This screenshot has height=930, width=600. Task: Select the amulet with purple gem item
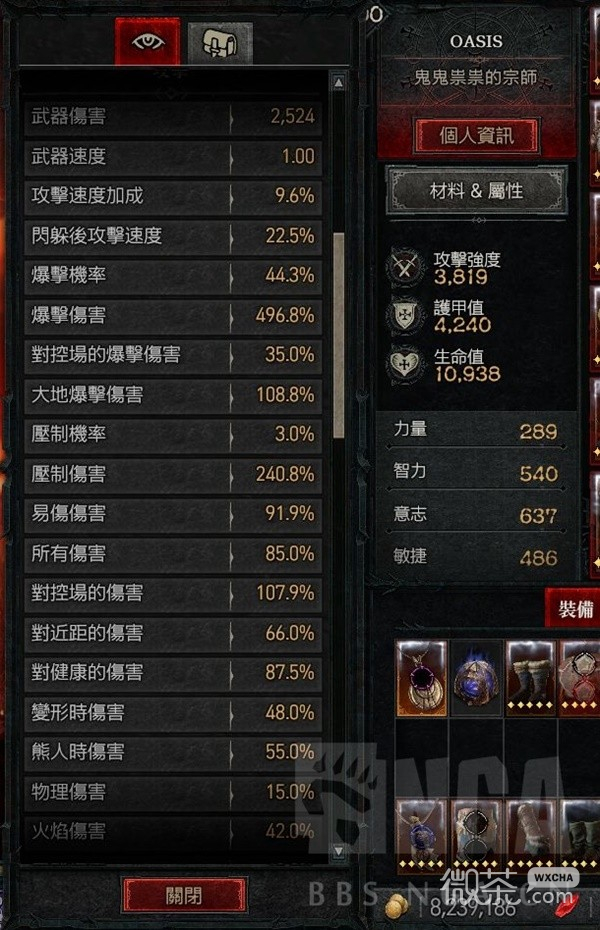tap(422, 678)
